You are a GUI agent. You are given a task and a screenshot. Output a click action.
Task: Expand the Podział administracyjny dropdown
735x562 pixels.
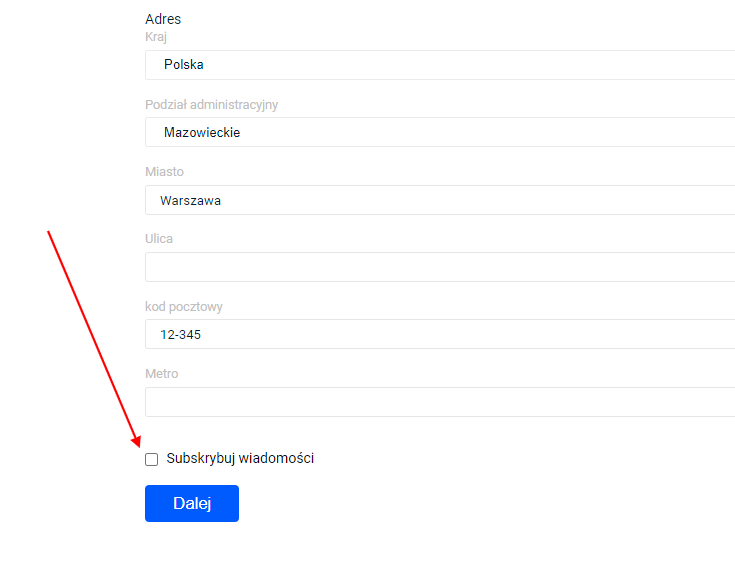coord(440,132)
